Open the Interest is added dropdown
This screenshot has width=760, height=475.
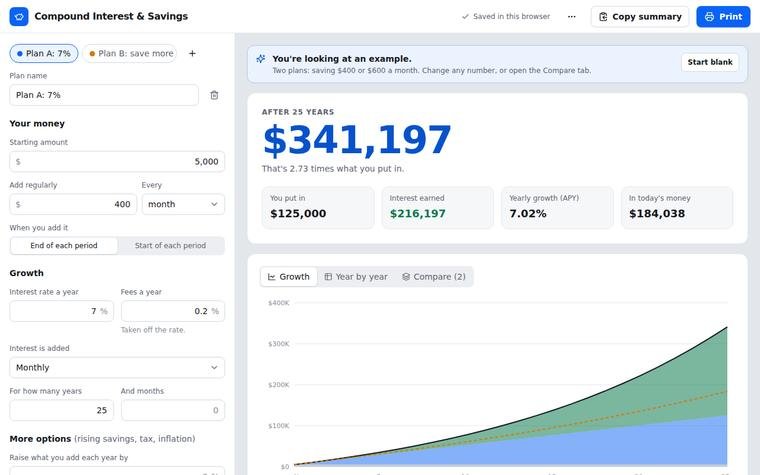[x=117, y=367]
